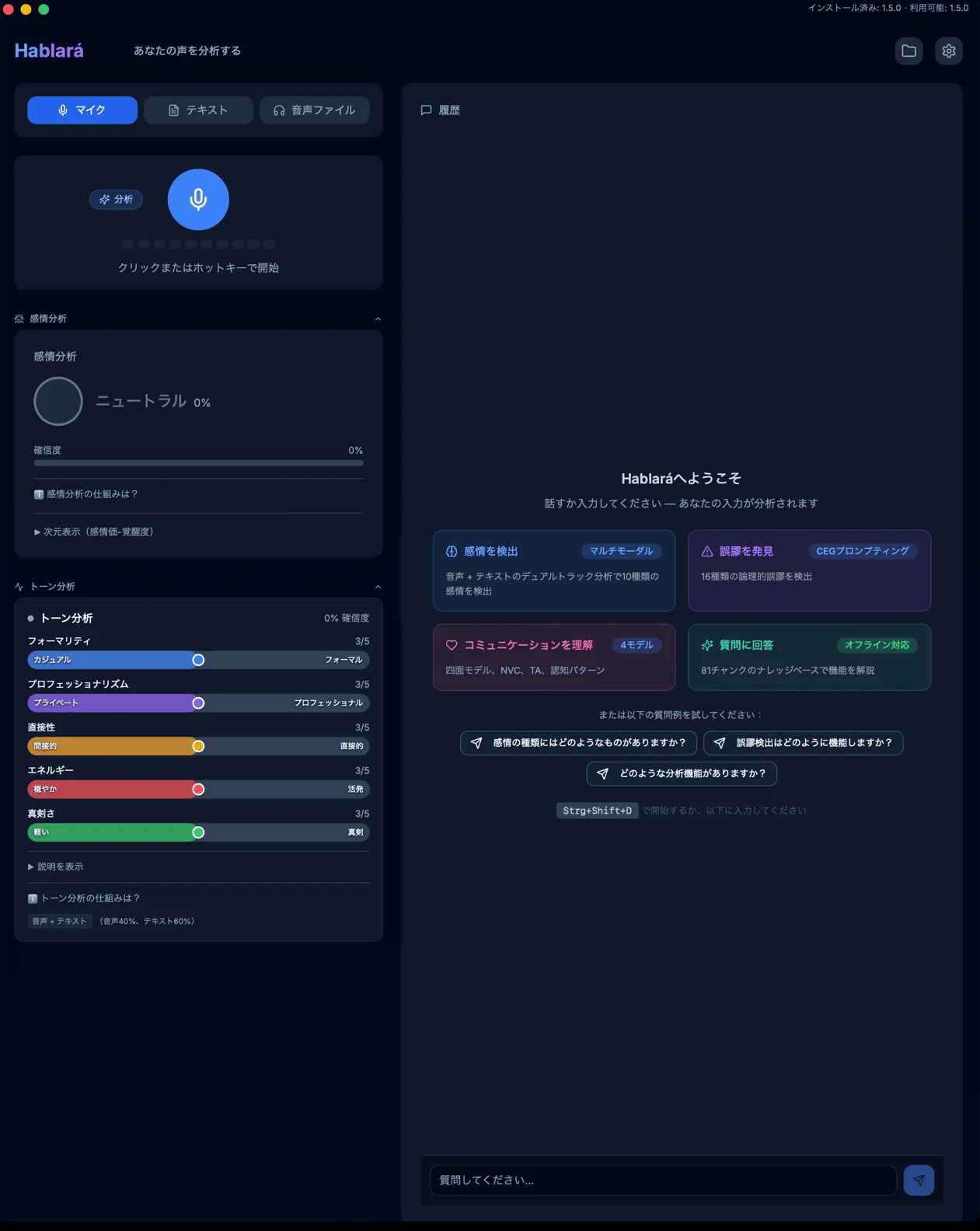
Task: Expand 次元表示（感情価-覚醒度） disclosure
Action: (x=94, y=532)
